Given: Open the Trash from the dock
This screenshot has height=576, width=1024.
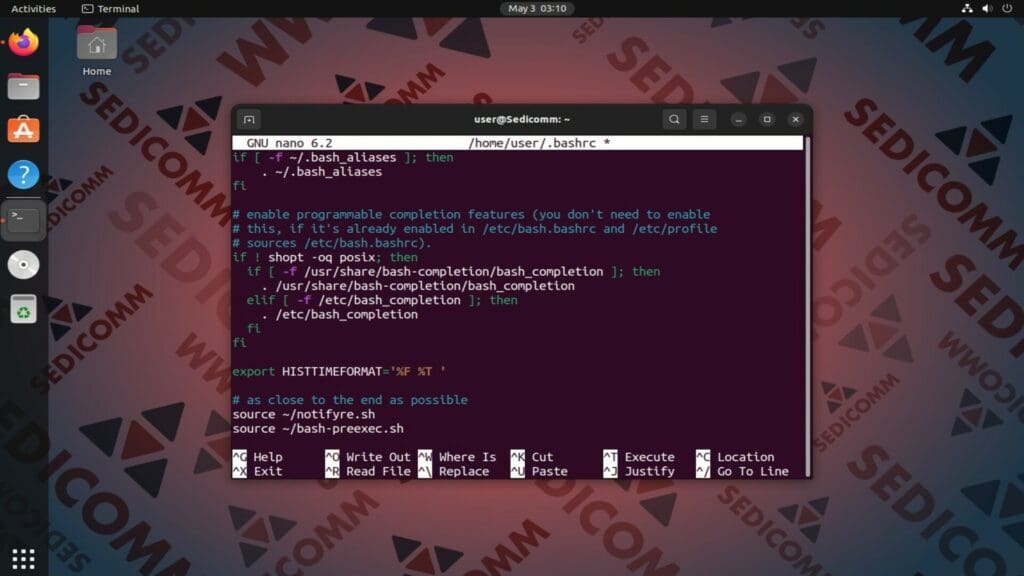Looking at the screenshot, I should [24, 309].
